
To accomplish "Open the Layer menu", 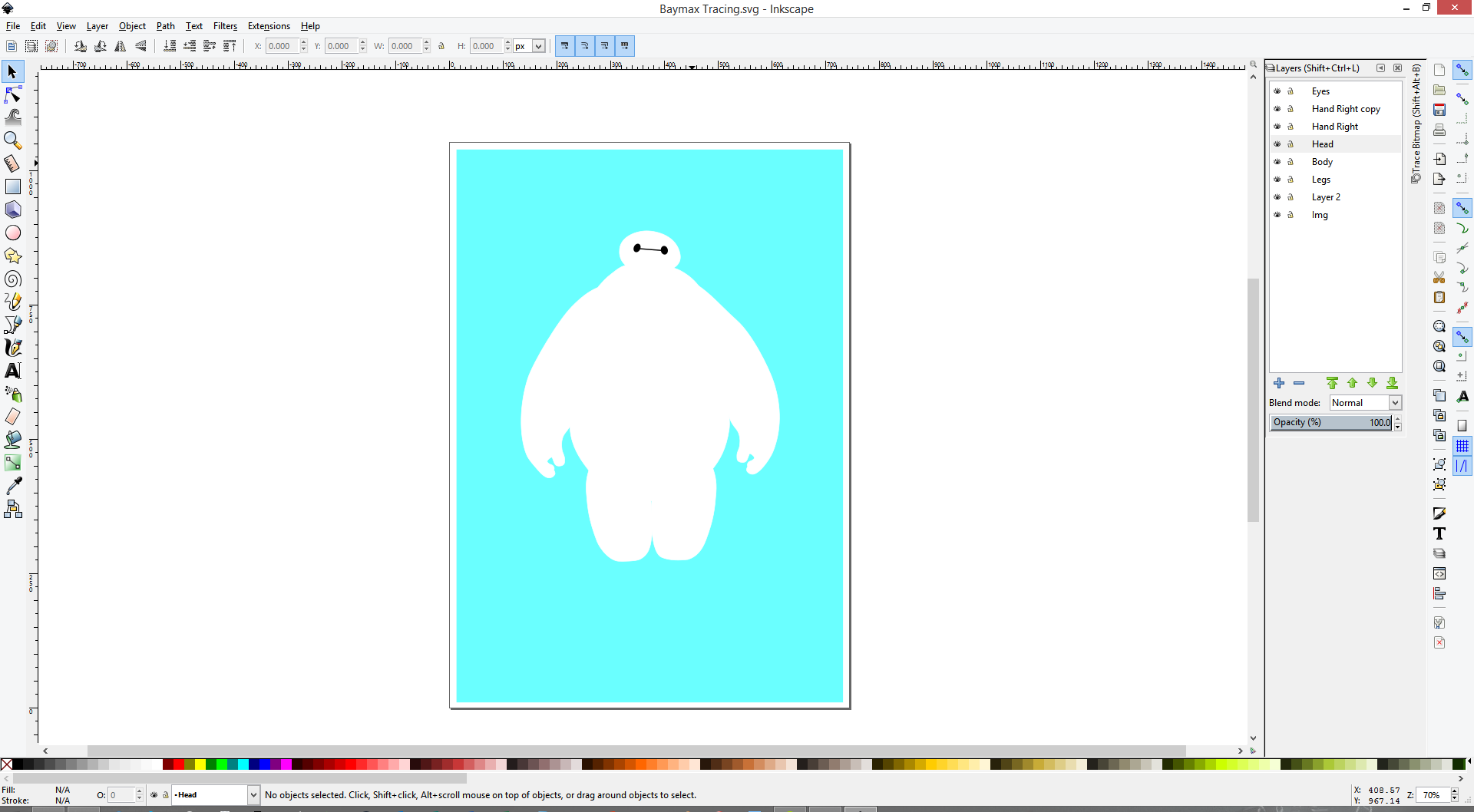I will [x=97, y=26].
